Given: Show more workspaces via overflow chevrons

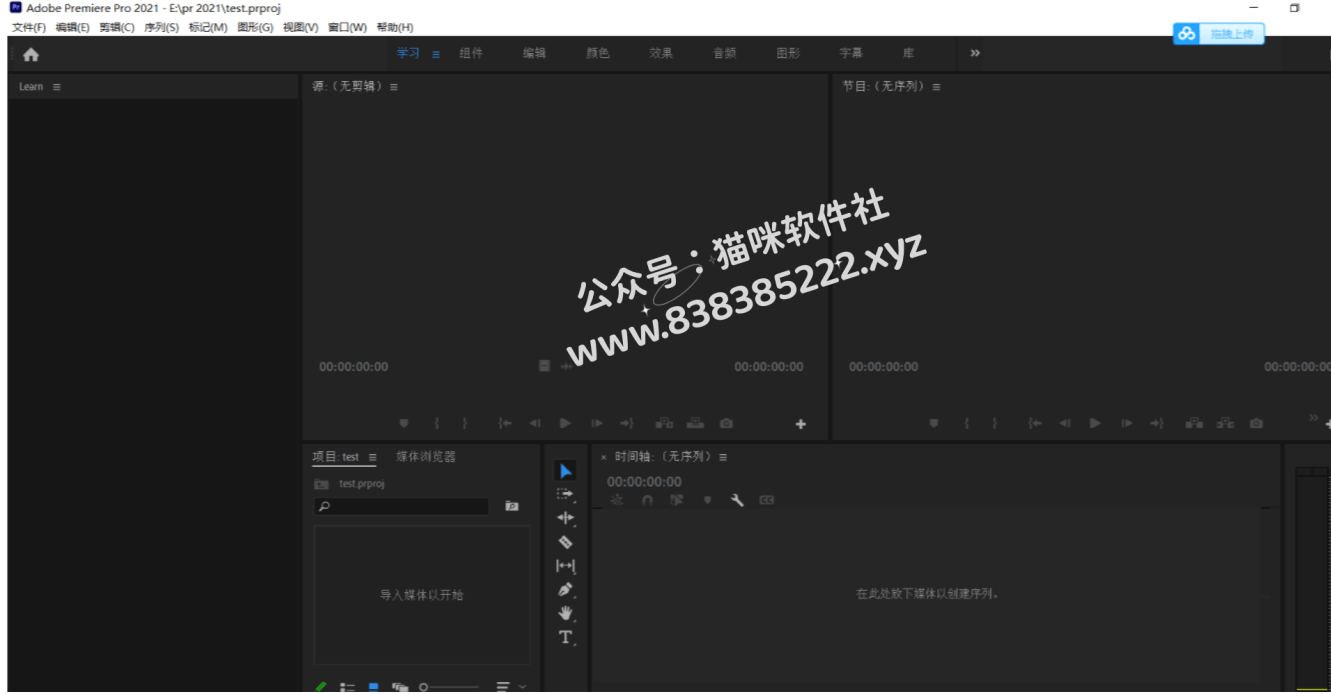Looking at the screenshot, I should tap(975, 53).
